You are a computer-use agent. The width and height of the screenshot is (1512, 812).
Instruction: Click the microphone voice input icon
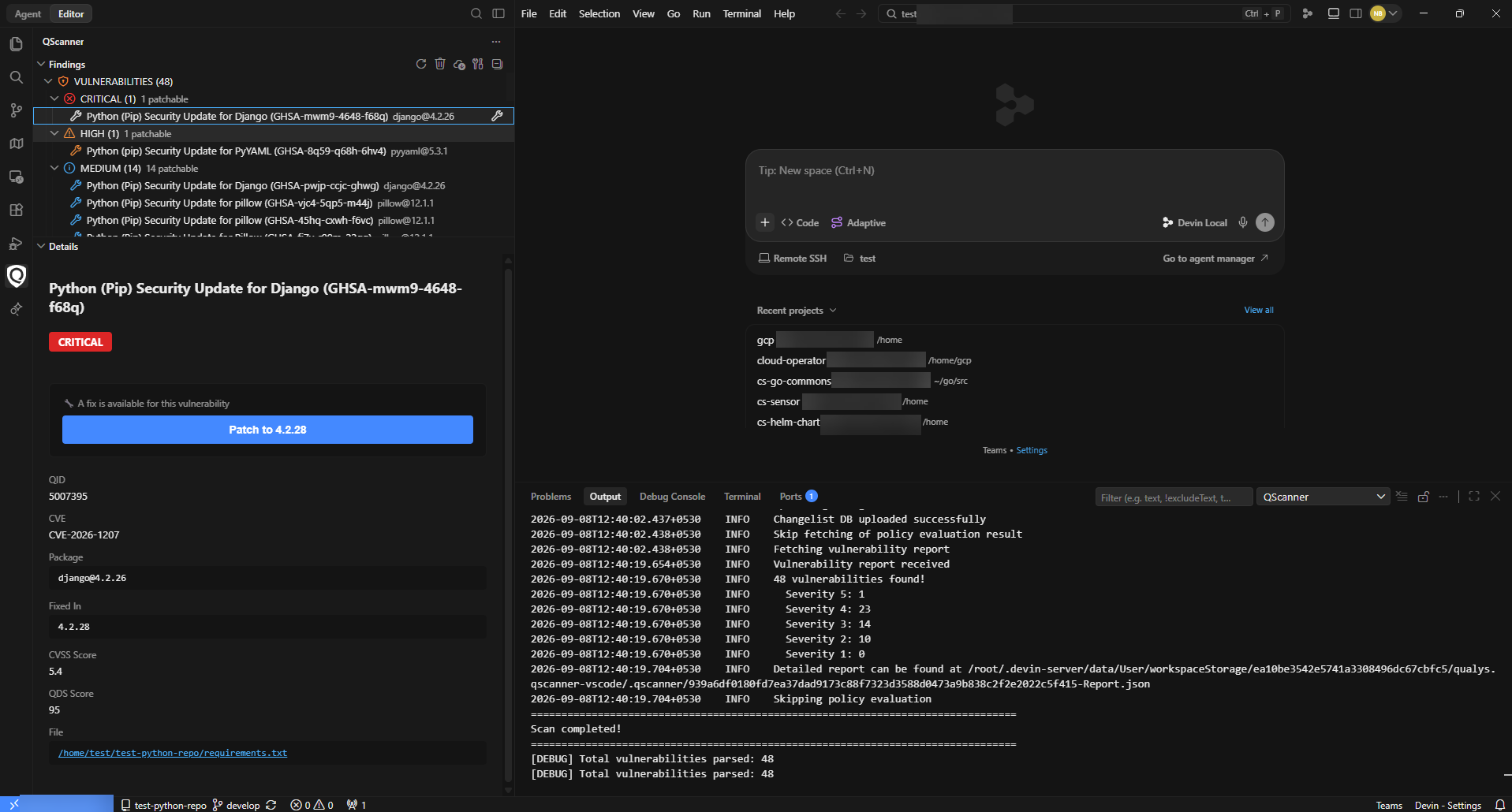pyautogui.click(x=1243, y=222)
